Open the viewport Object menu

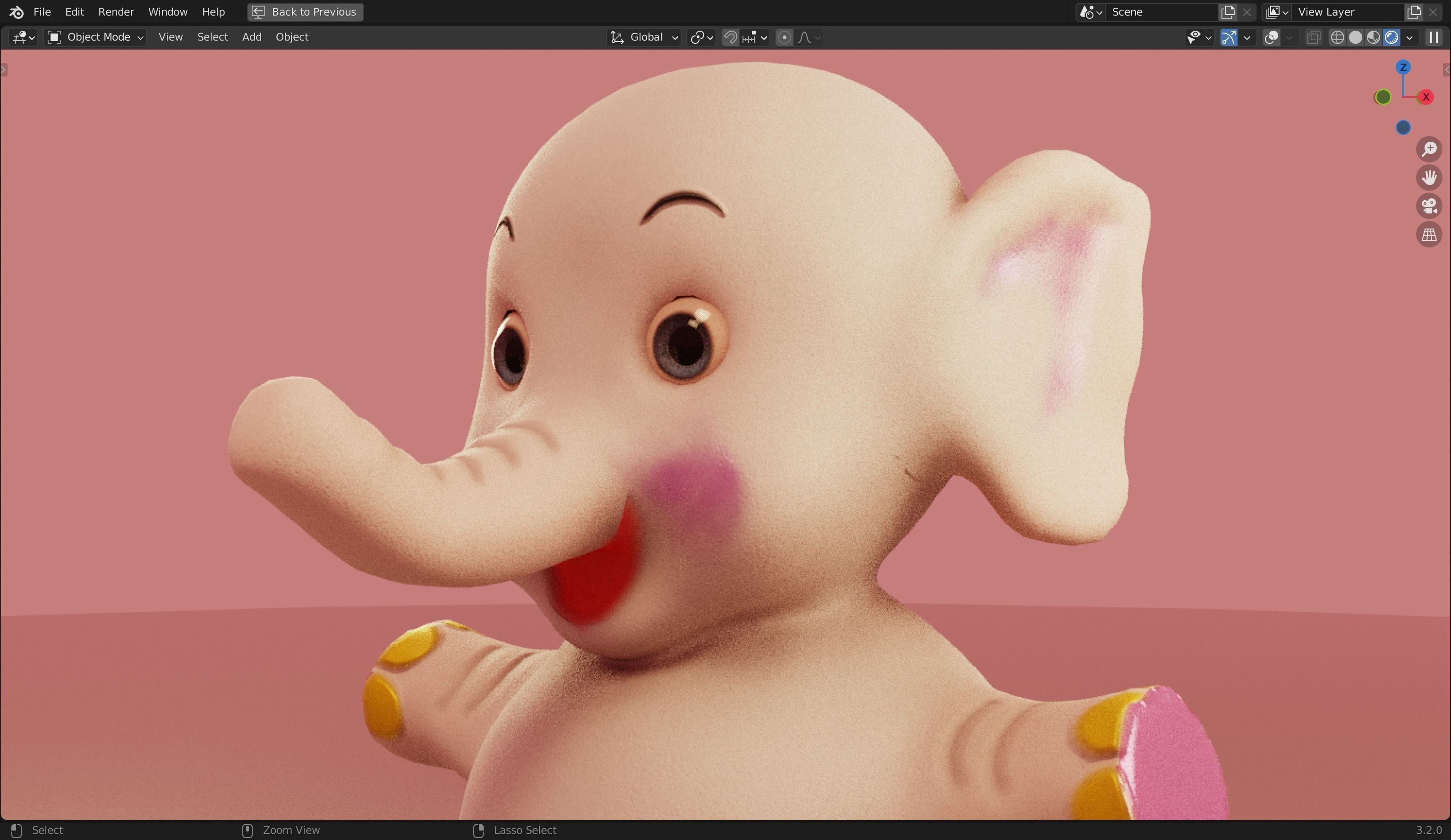click(x=292, y=37)
